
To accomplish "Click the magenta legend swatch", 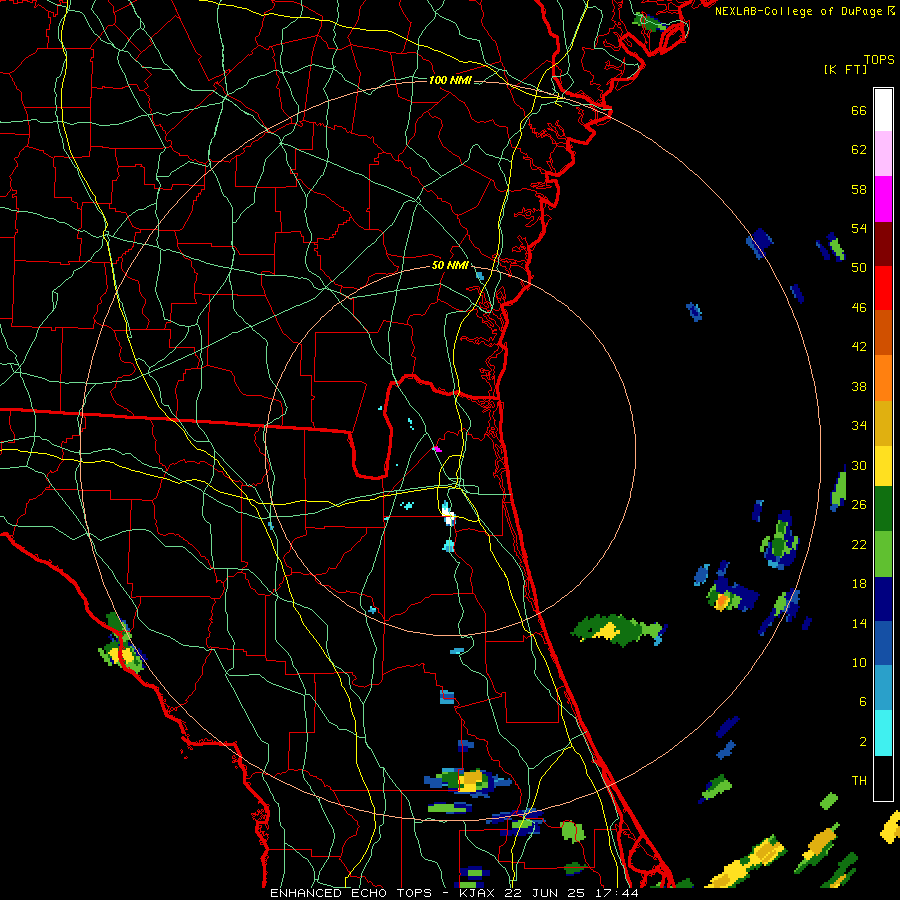I will click(883, 199).
